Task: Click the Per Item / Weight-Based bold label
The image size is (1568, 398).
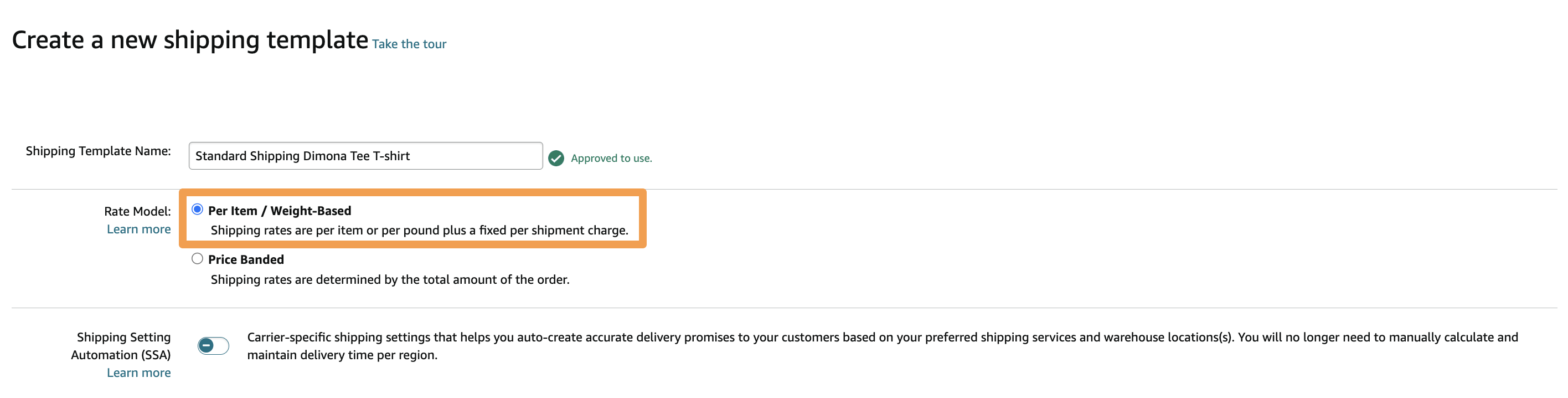Action: (281, 210)
